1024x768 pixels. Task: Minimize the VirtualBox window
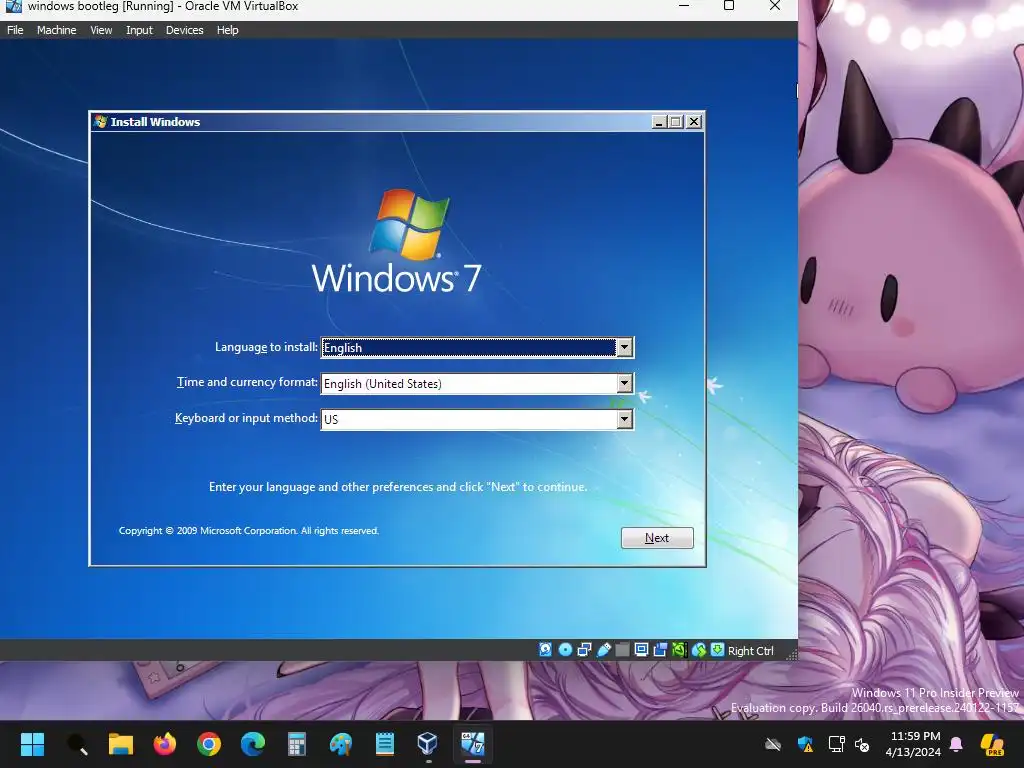click(684, 6)
